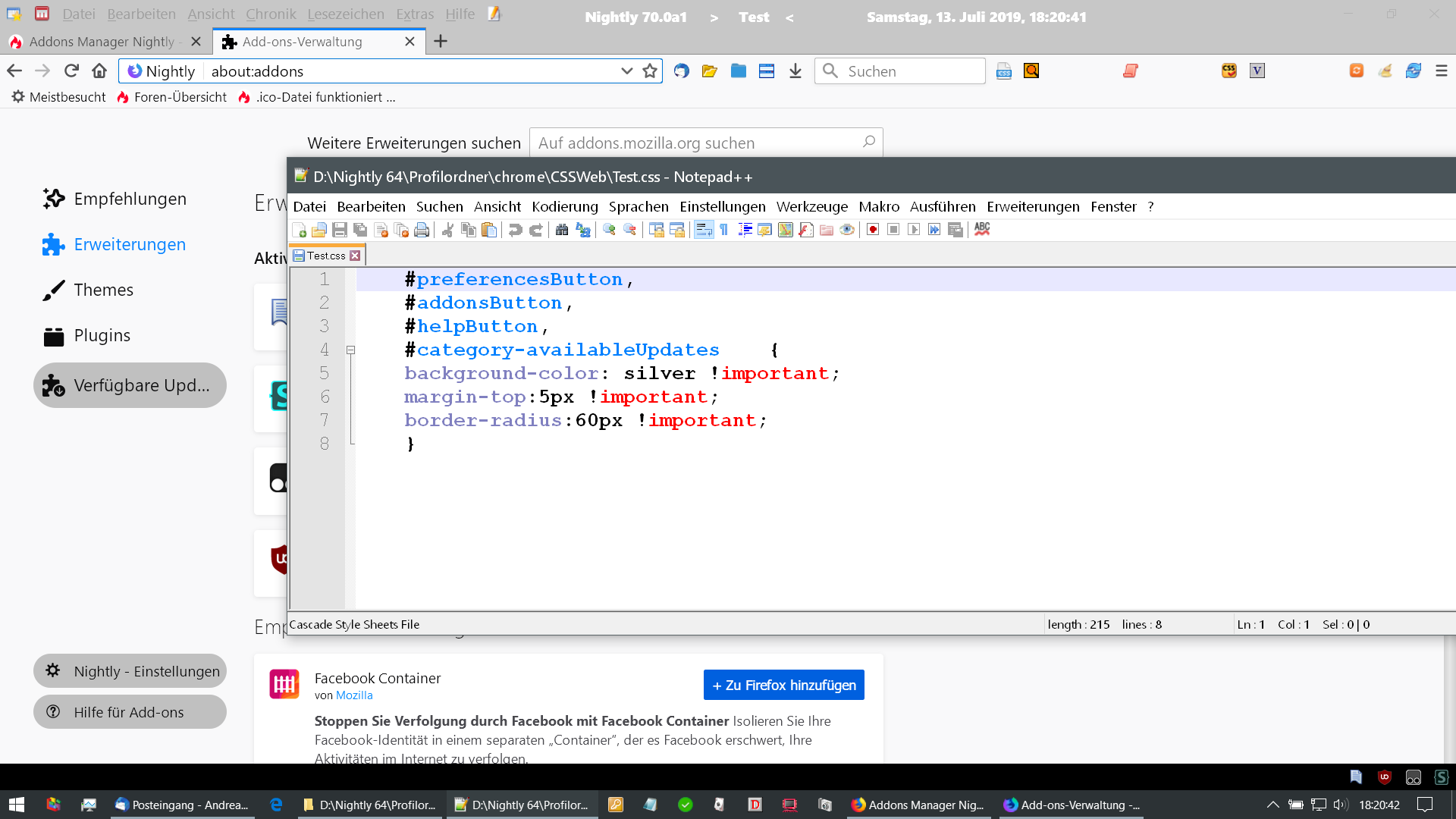Screen dimensions: 1456x819
Task: Open the Mozilla author link
Action: pos(354,695)
